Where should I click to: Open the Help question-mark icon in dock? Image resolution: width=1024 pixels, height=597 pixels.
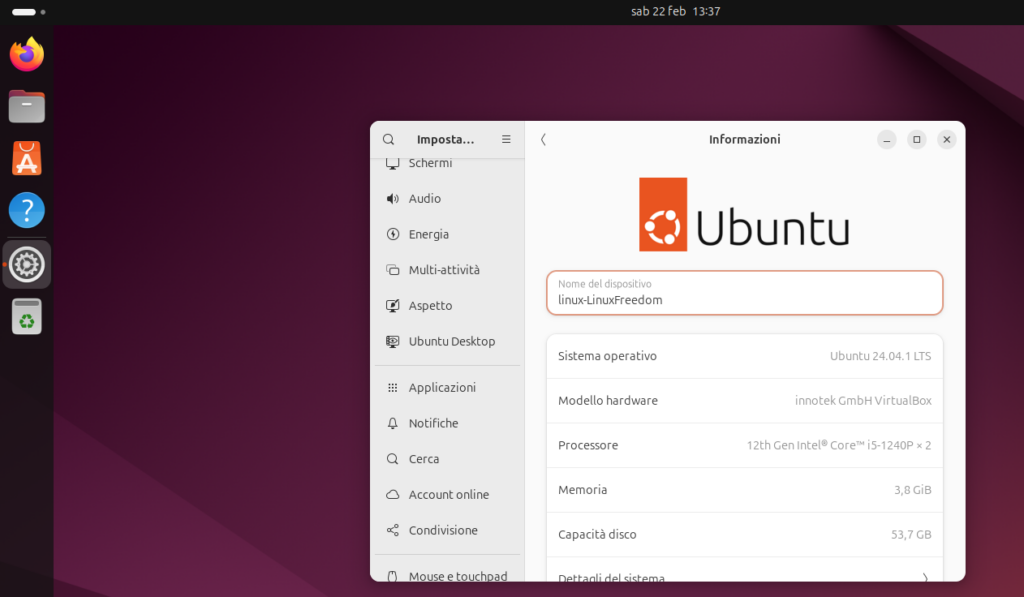click(26, 210)
